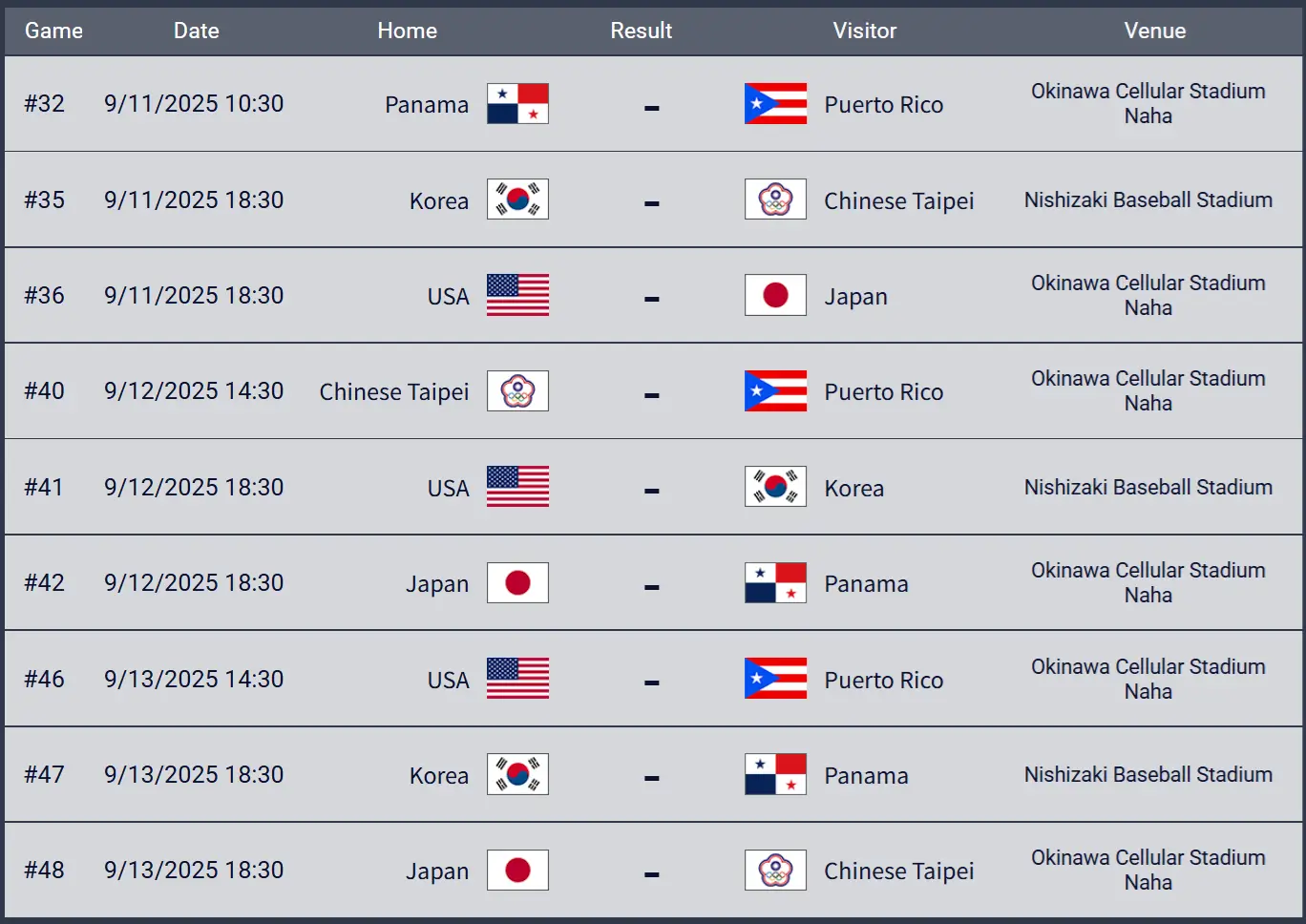The width and height of the screenshot is (1306, 924).
Task: Click Chinese Taipei home flag in game #40
Action: click(x=517, y=391)
